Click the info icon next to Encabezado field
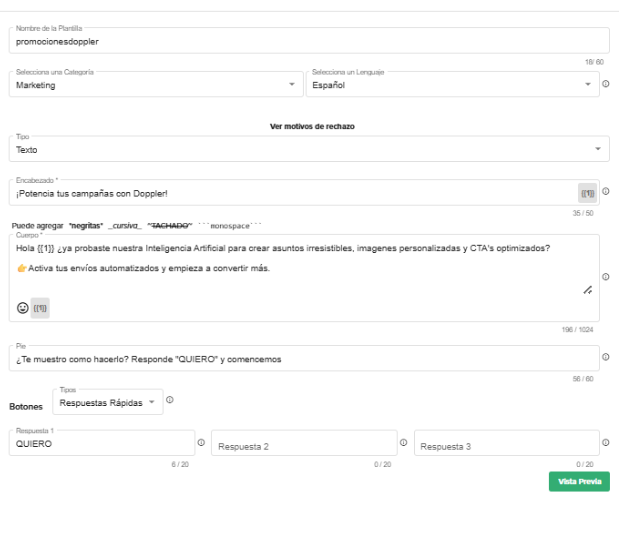This screenshot has height=555, width=630. point(606,191)
